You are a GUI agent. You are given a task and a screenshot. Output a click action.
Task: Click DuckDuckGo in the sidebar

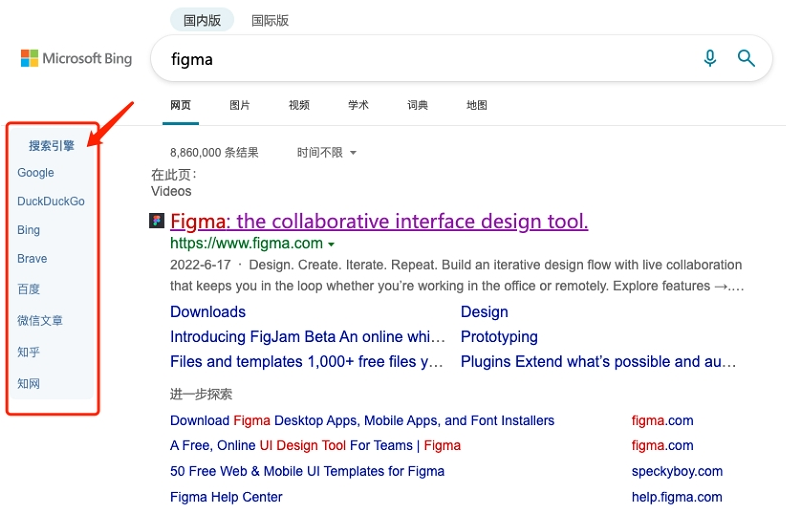pyautogui.click(x=51, y=201)
